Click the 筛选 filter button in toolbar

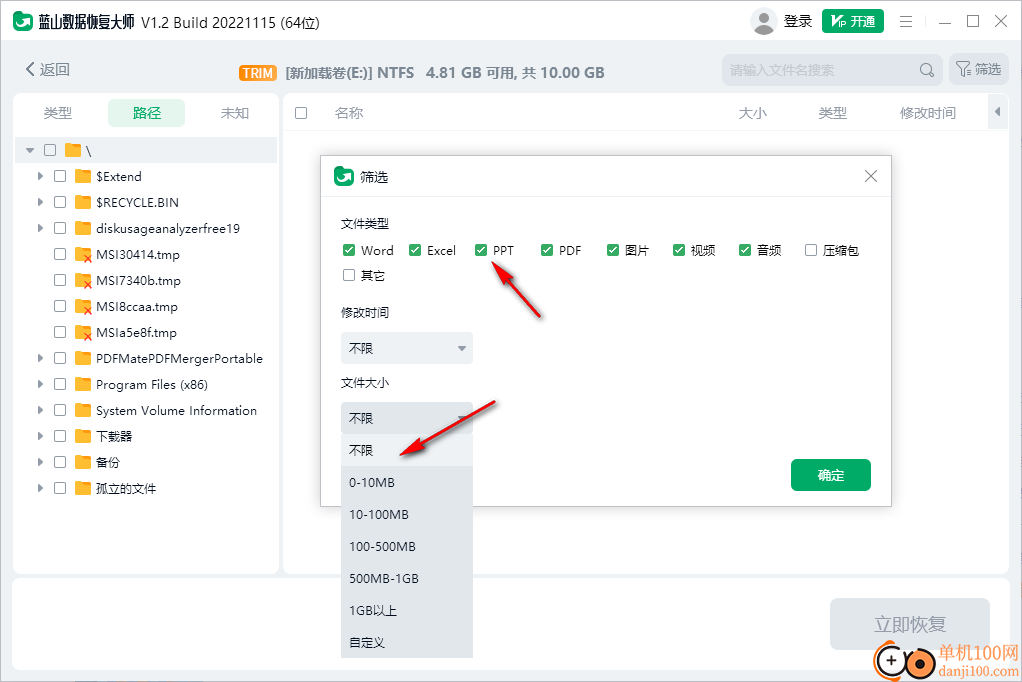pyautogui.click(x=978, y=69)
